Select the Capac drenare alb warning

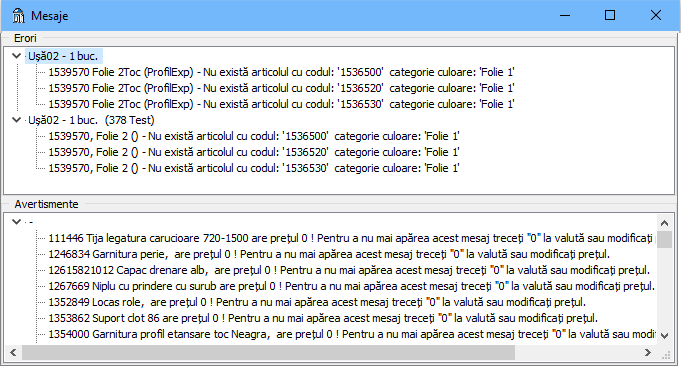[349, 270]
